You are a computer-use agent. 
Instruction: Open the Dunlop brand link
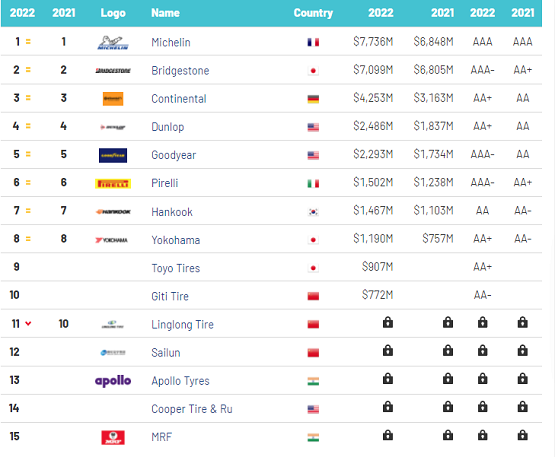[x=168, y=127]
